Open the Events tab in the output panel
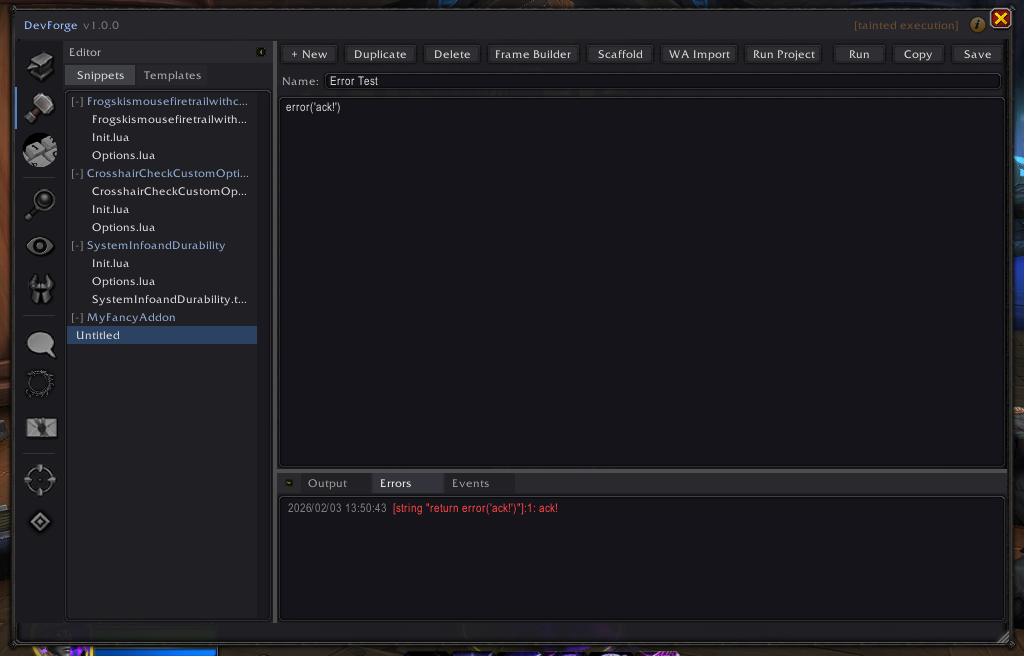 (470, 483)
